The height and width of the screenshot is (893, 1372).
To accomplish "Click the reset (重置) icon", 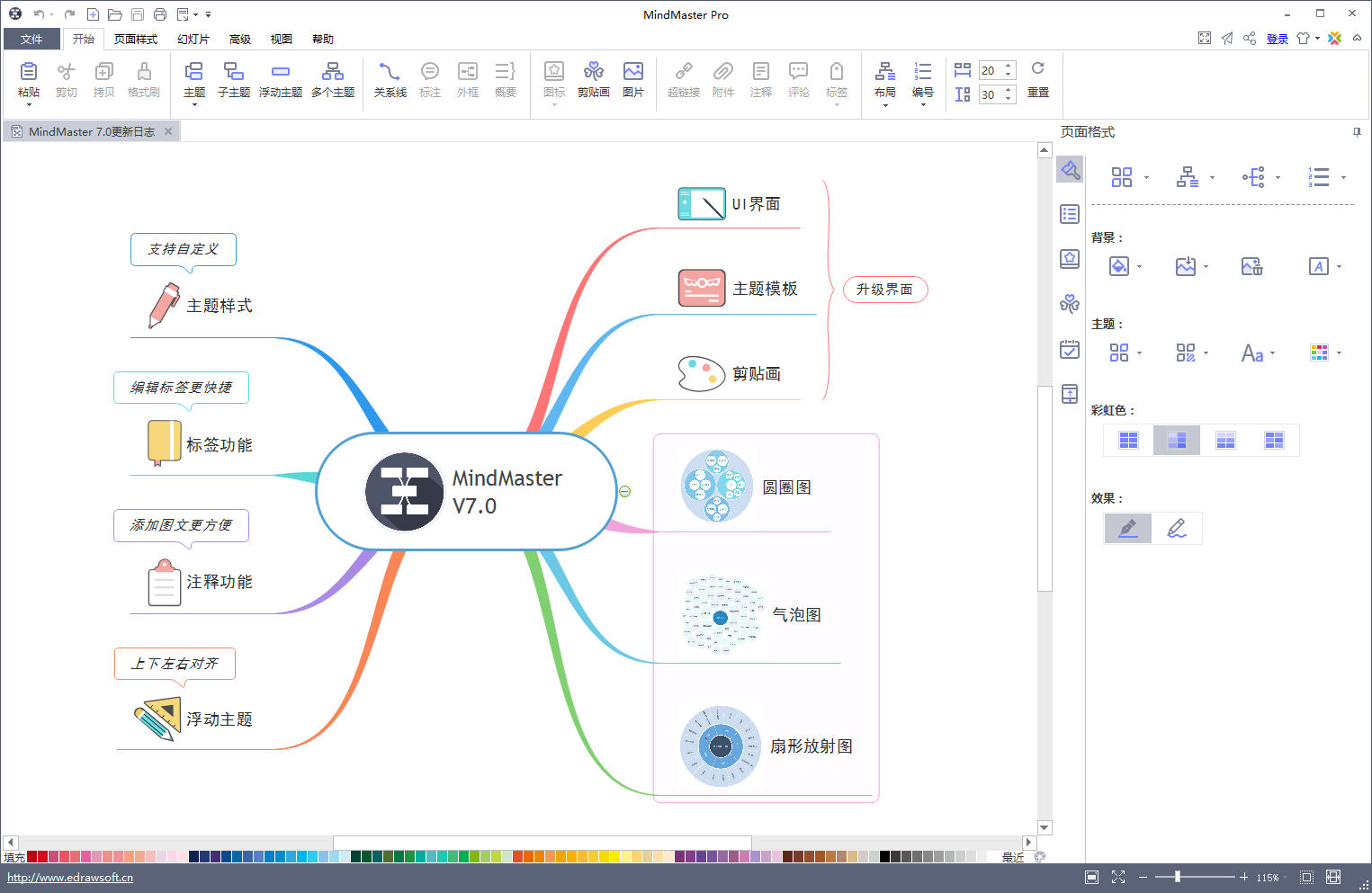I will pyautogui.click(x=1038, y=69).
